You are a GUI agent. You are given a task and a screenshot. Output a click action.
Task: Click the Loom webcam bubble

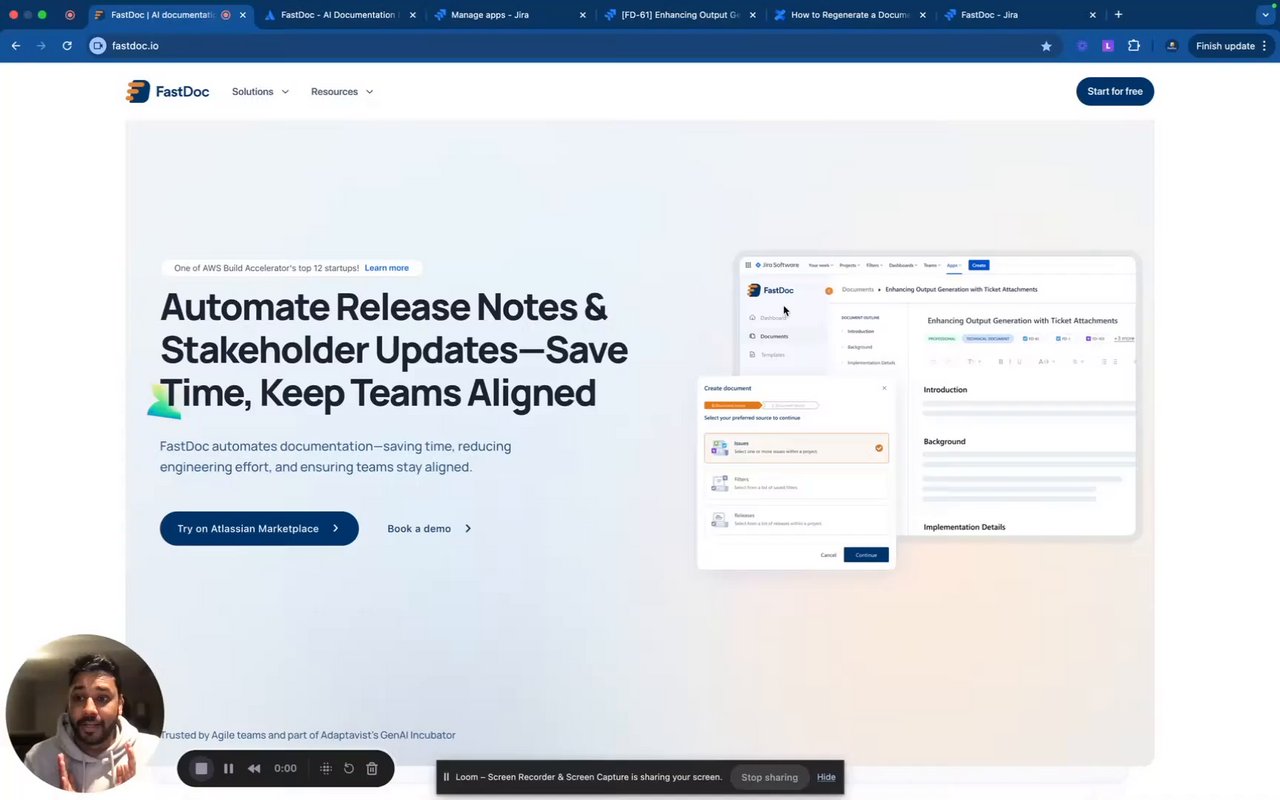click(x=85, y=713)
